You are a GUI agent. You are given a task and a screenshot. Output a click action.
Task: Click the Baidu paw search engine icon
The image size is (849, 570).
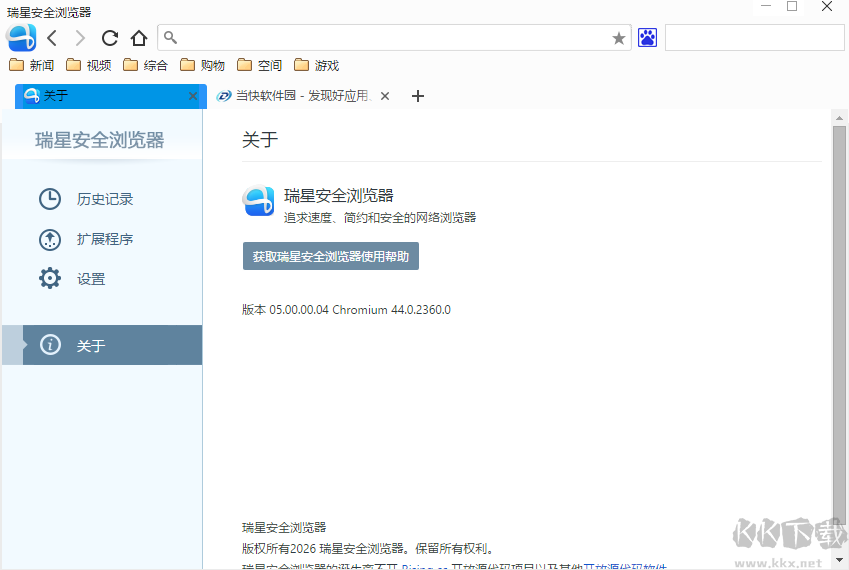(x=647, y=37)
